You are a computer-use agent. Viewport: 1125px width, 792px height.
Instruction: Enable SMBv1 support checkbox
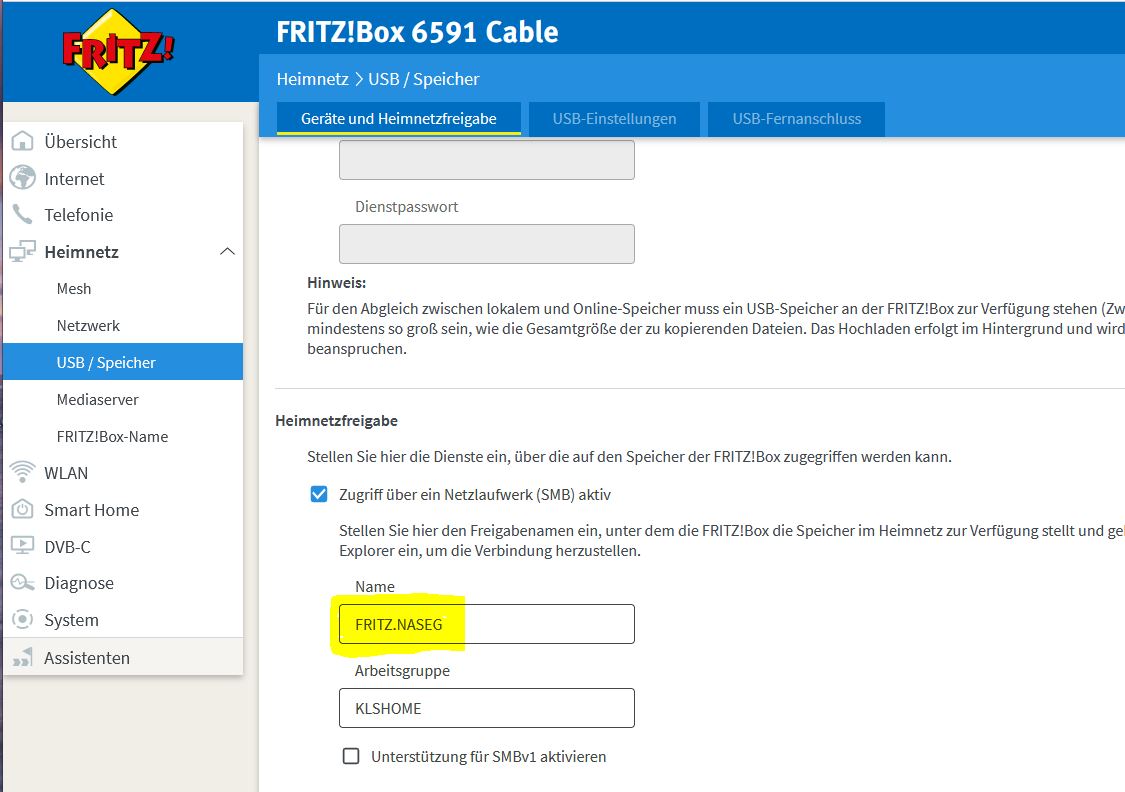351,756
